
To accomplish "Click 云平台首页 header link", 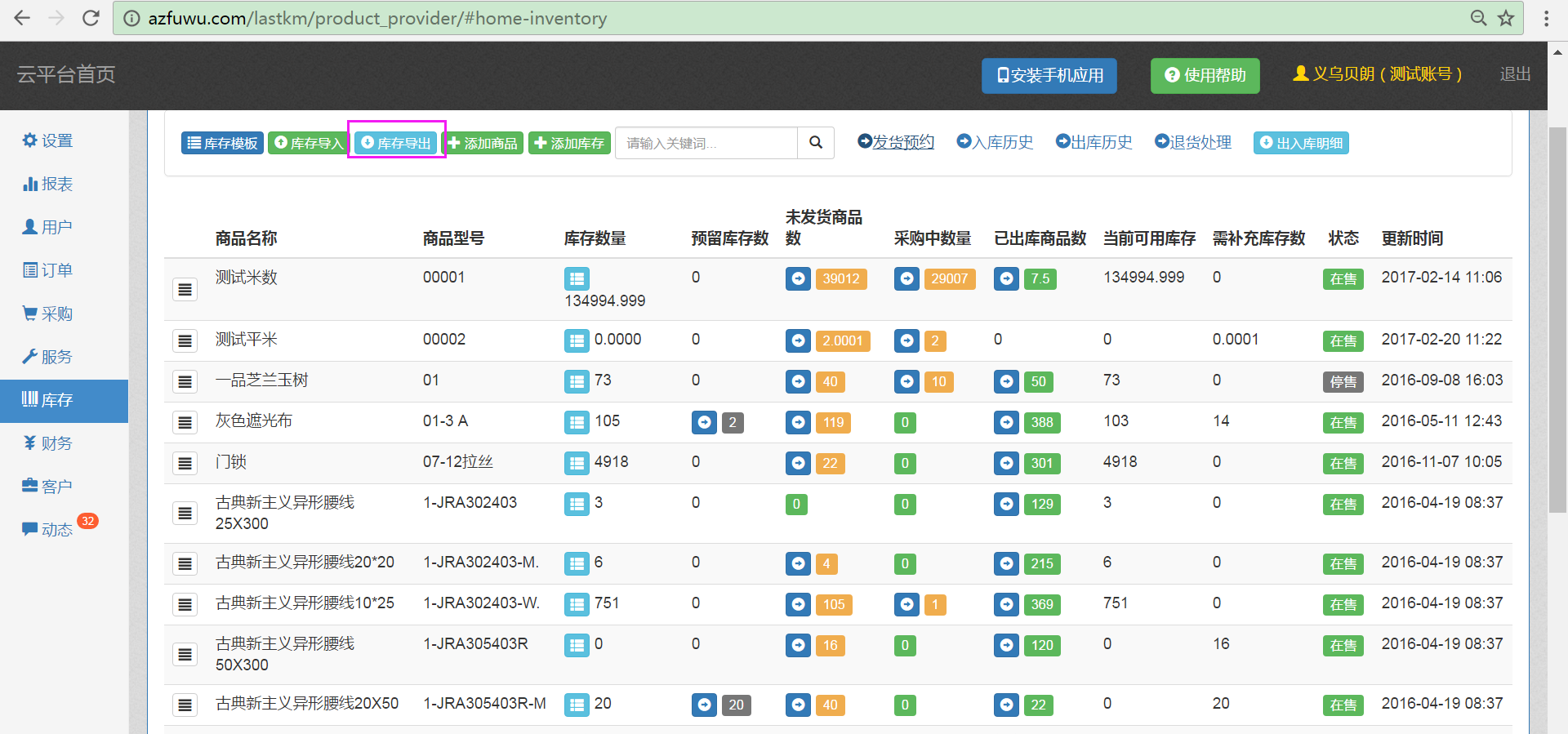I will (66, 74).
